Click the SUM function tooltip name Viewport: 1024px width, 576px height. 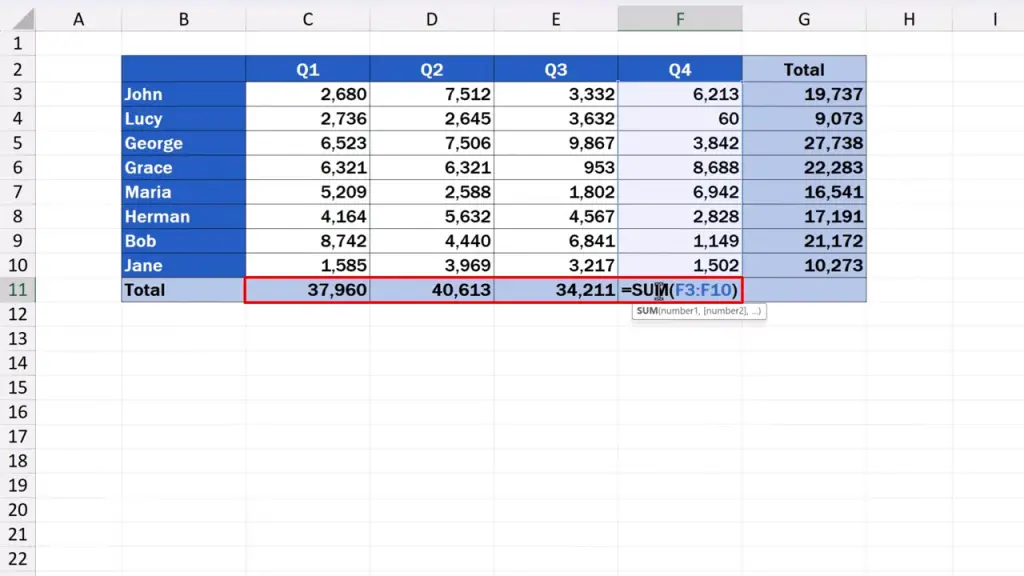coord(646,311)
